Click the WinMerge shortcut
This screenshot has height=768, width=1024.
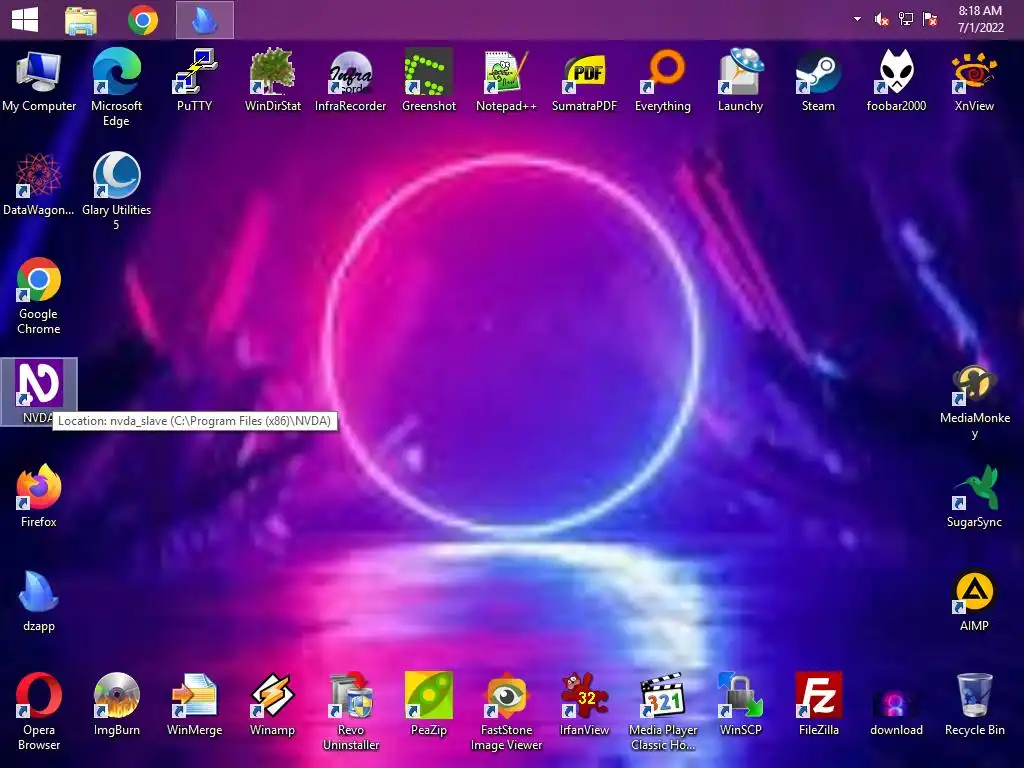[x=195, y=705]
